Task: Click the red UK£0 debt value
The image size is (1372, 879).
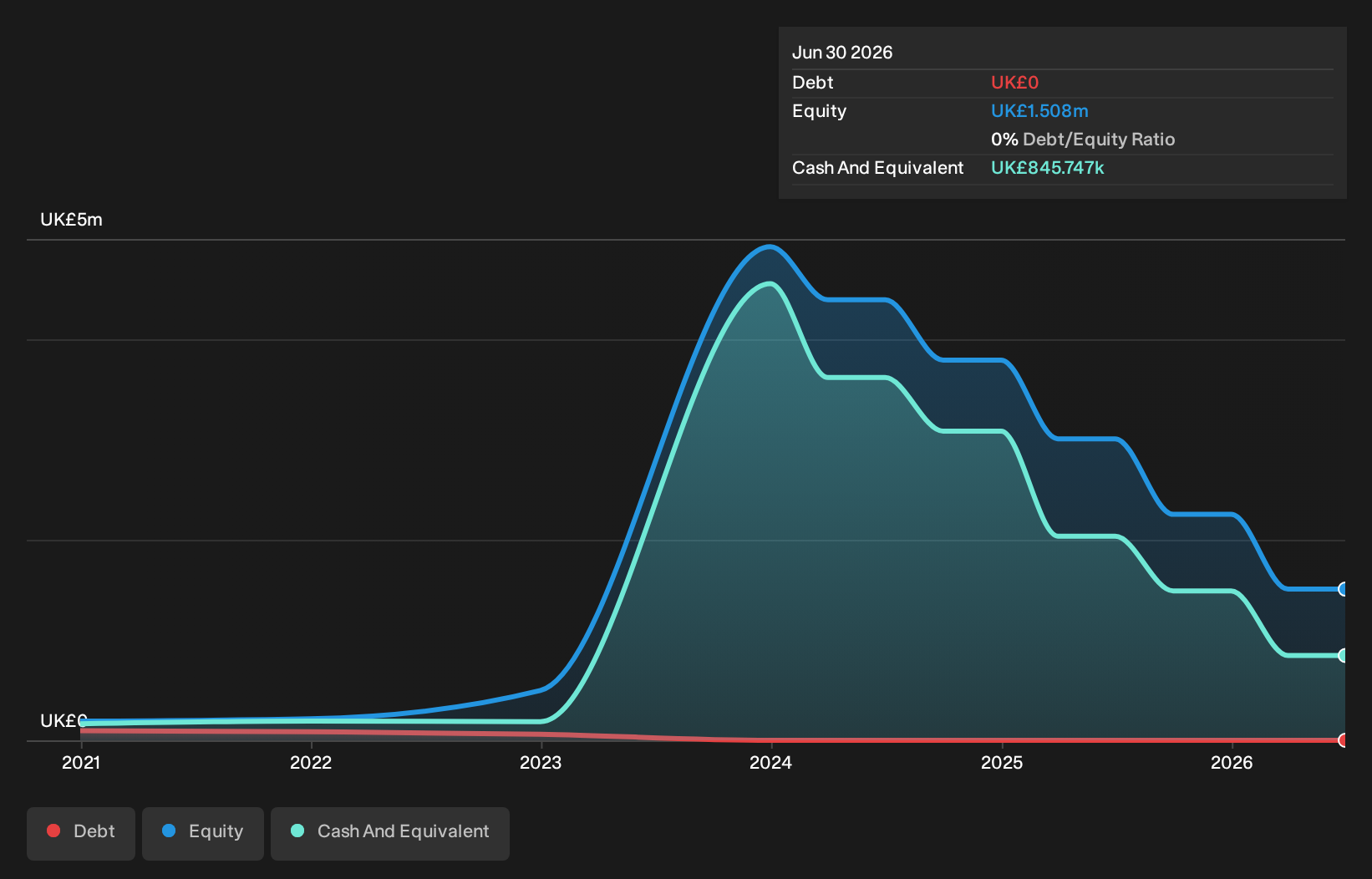Action: point(1014,83)
